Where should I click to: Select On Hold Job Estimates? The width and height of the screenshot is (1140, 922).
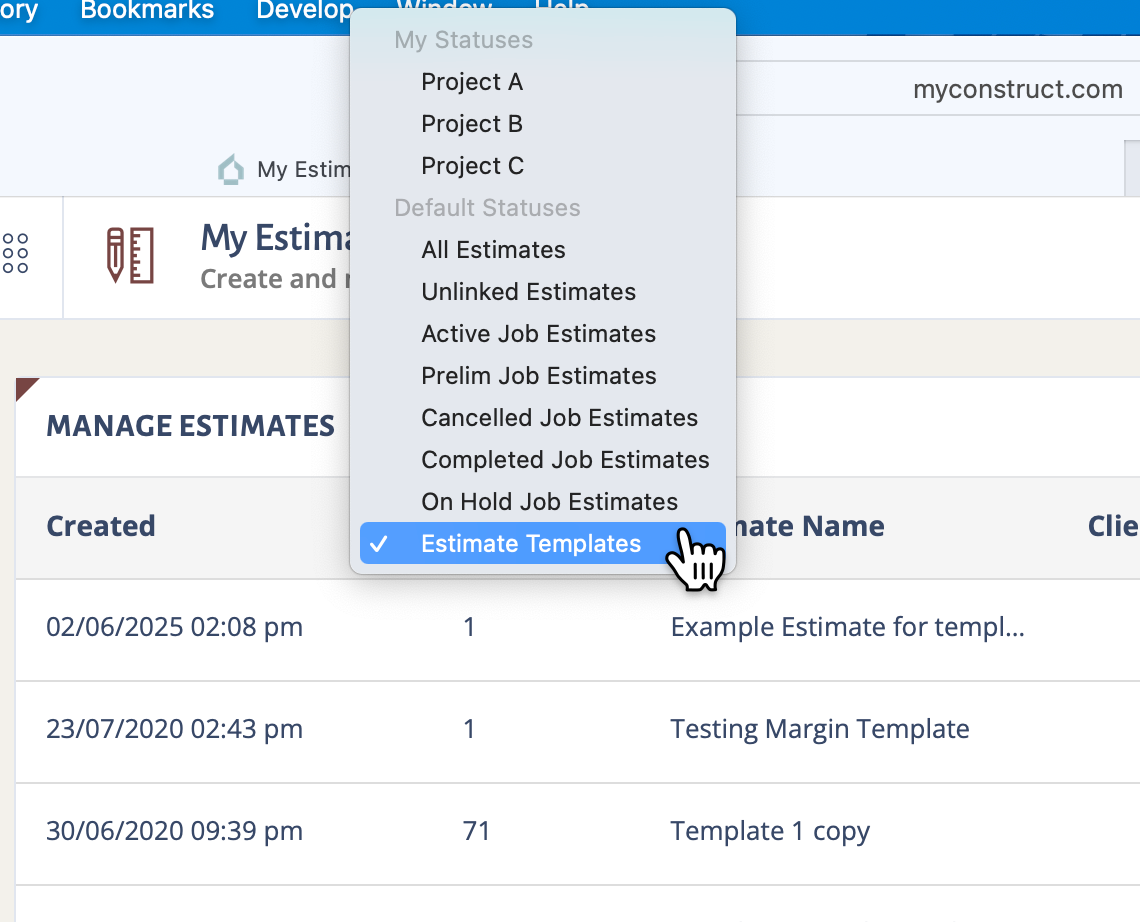click(549, 502)
